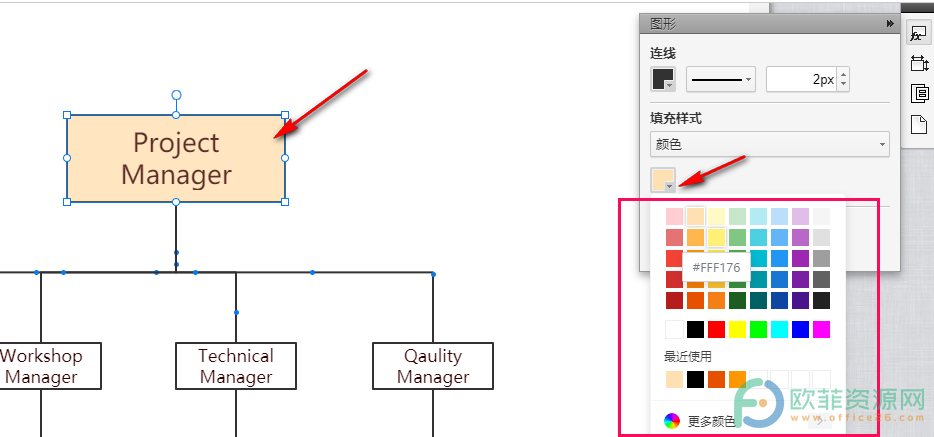The width and height of the screenshot is (934, 437).
Task: Open the line color swatch dropdown
Action: [663, 79]
